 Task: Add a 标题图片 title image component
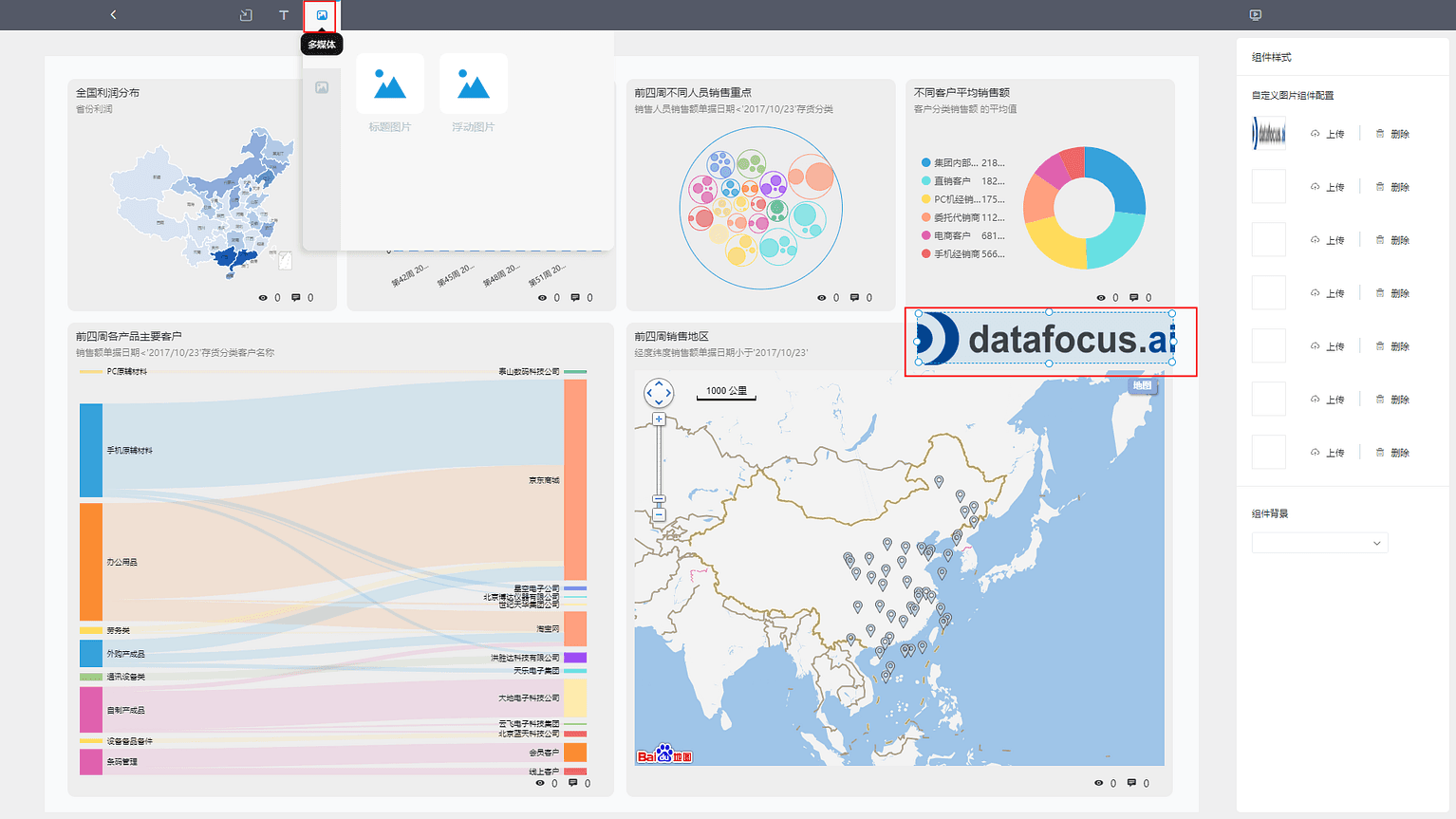click(x=390, y=93)
